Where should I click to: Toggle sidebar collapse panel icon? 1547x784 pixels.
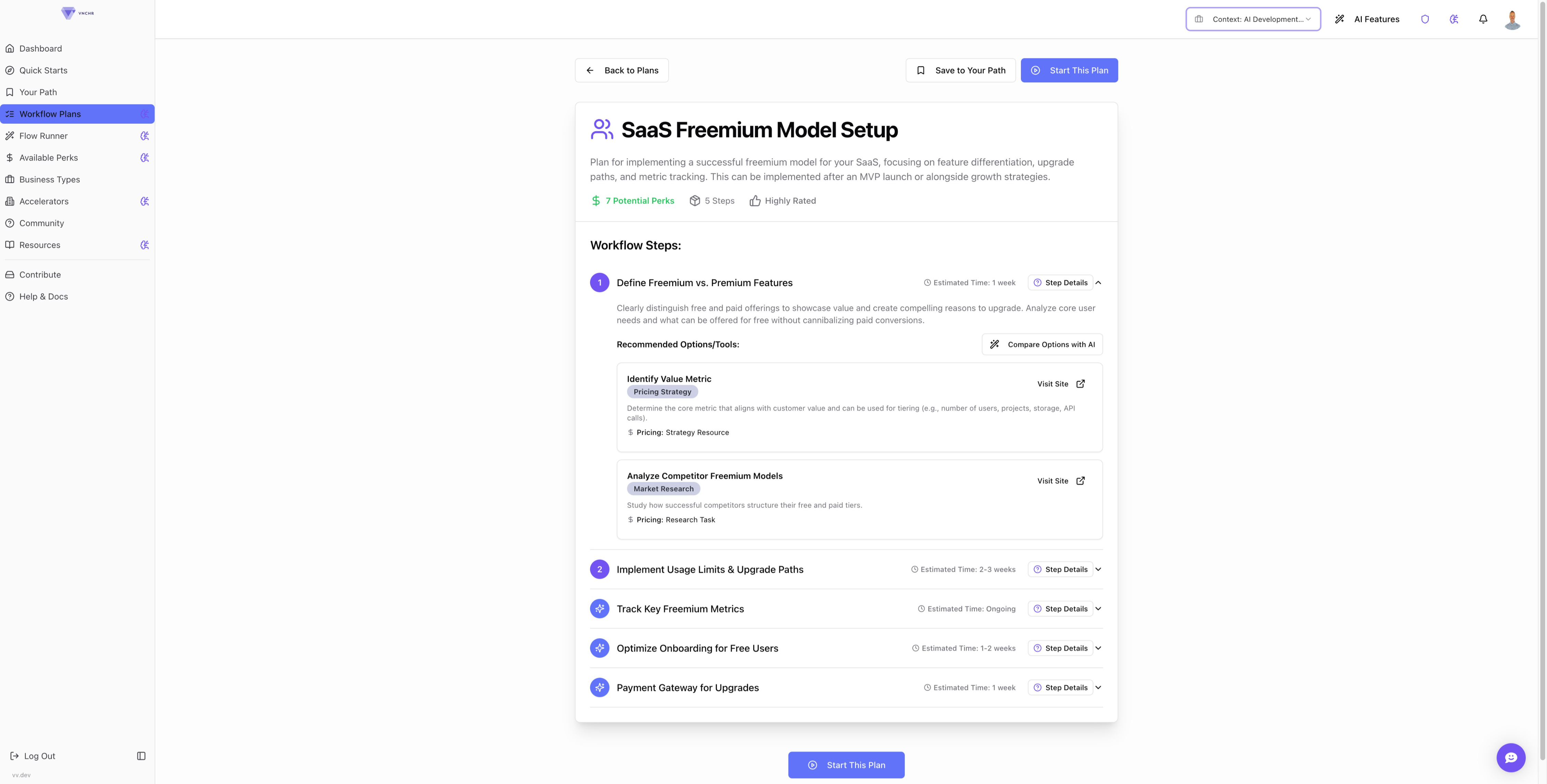pos(141,757)
